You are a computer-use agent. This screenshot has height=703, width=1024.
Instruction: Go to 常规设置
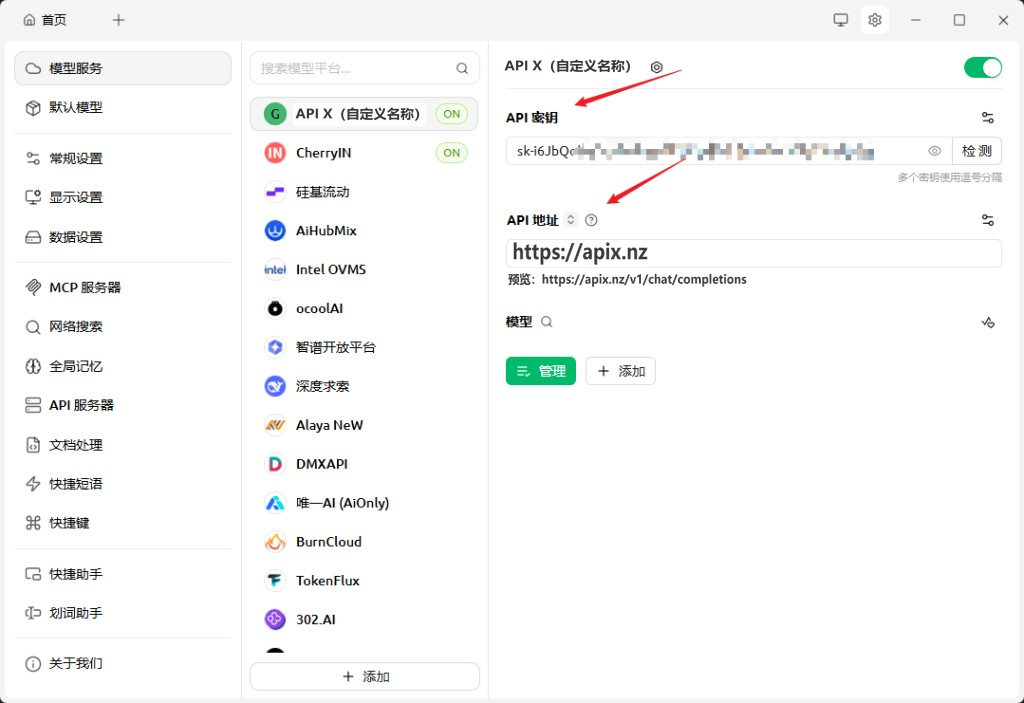pyautogui.click(x=123, y=158)
